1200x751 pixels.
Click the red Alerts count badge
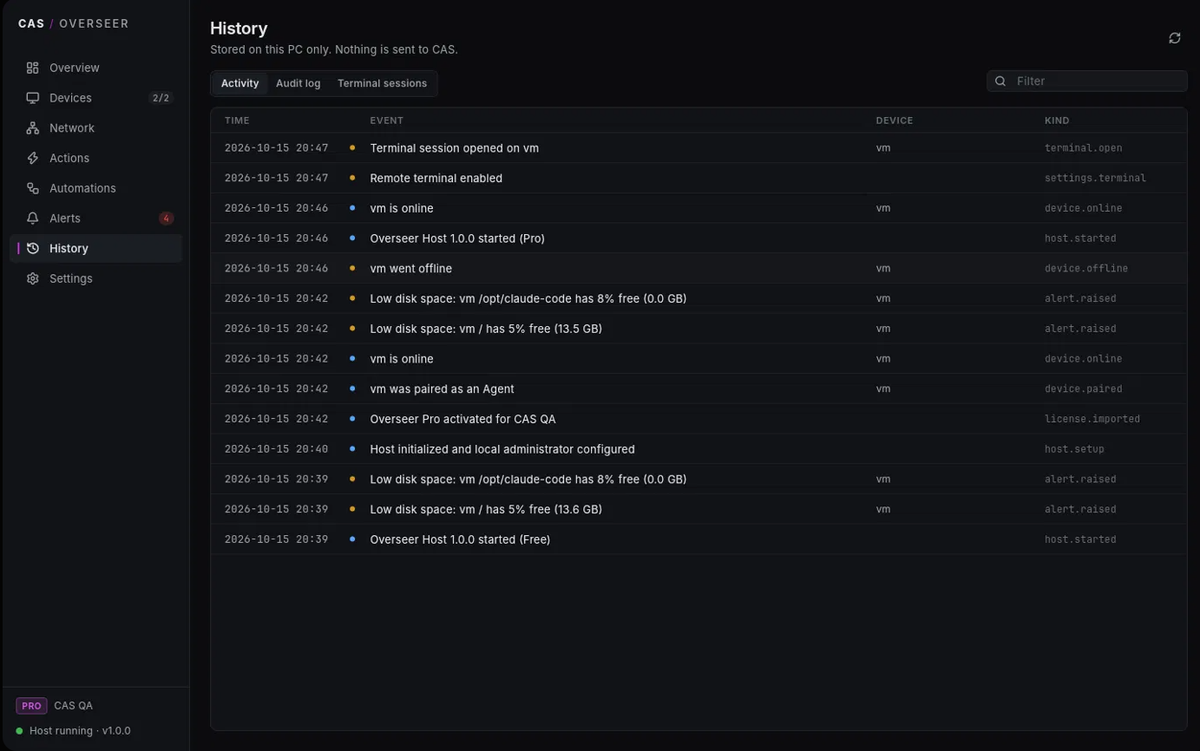166,218
